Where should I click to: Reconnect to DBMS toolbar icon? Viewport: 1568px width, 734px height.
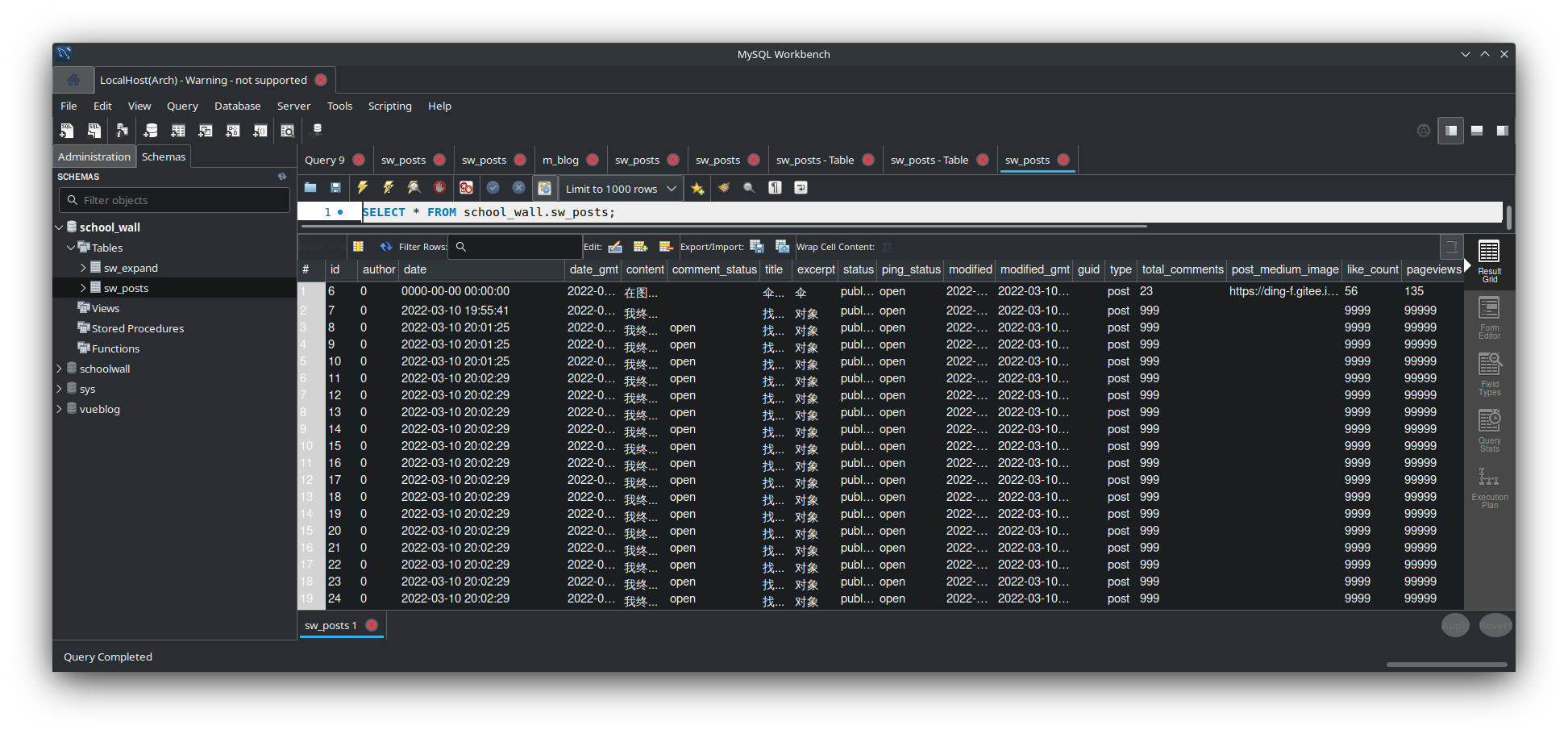coord(317,130)
